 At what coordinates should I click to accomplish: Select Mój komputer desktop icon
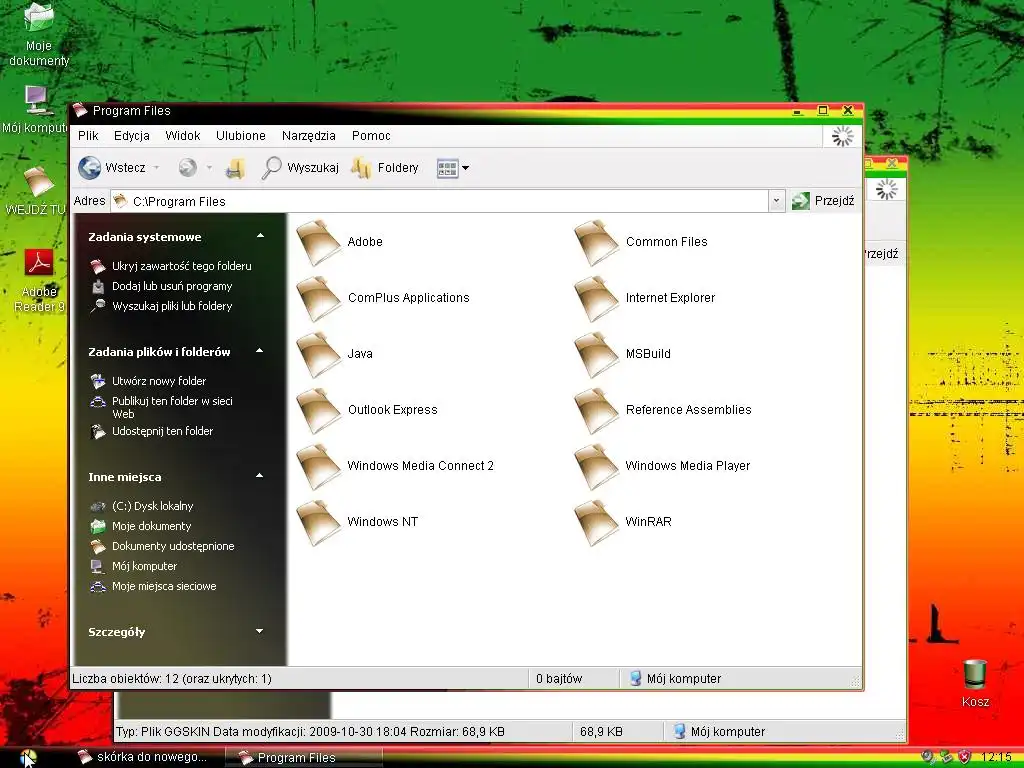pos(35,110)
